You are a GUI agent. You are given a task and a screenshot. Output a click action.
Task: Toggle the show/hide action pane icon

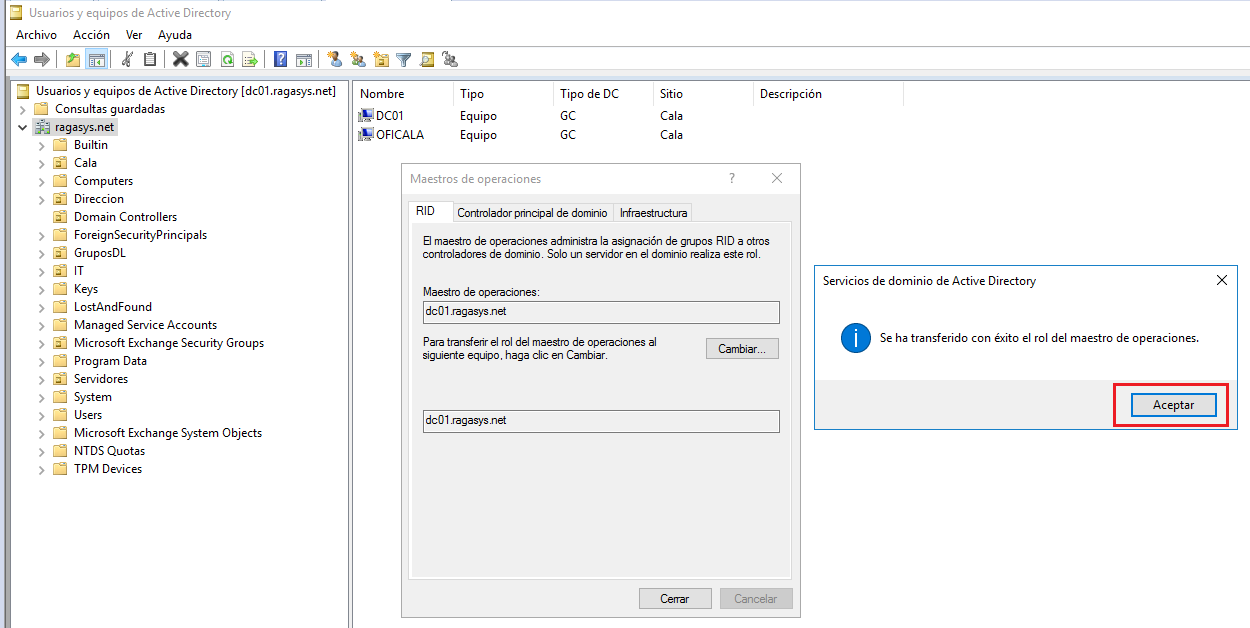pyautogui.click(x=304, y=59)
